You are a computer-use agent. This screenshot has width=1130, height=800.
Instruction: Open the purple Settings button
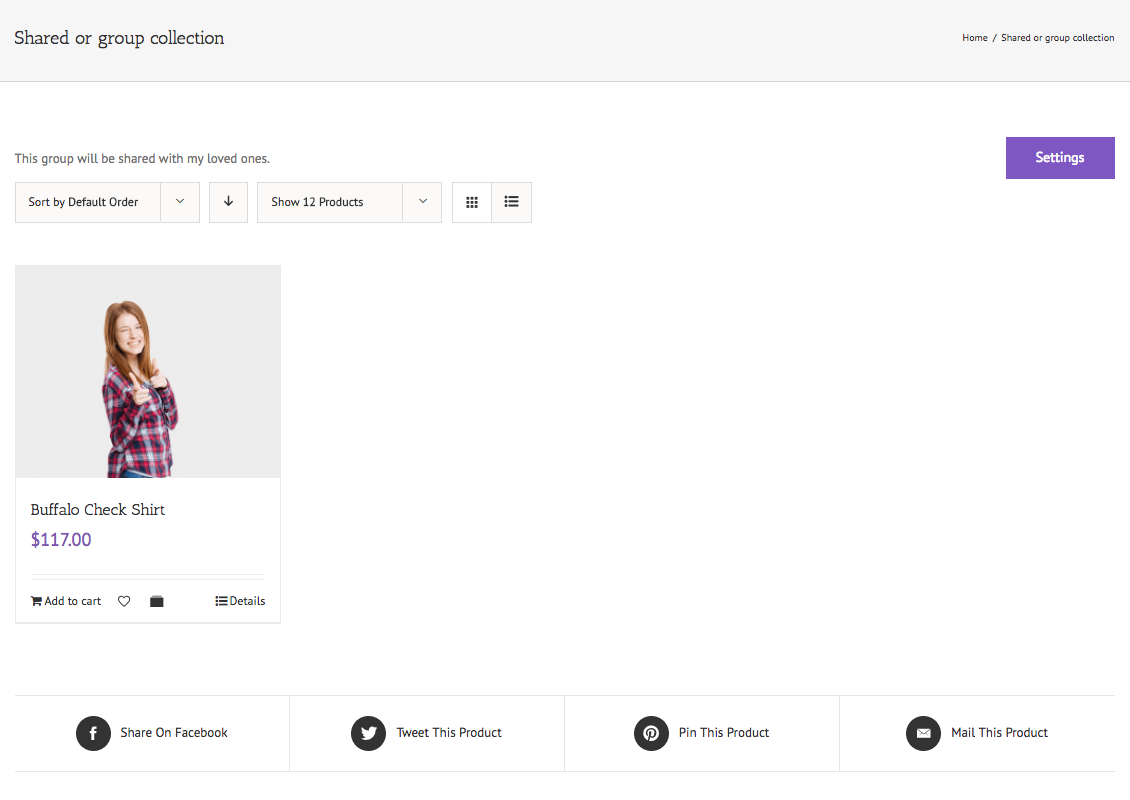pyautogui.click(x=1059, y=158)
